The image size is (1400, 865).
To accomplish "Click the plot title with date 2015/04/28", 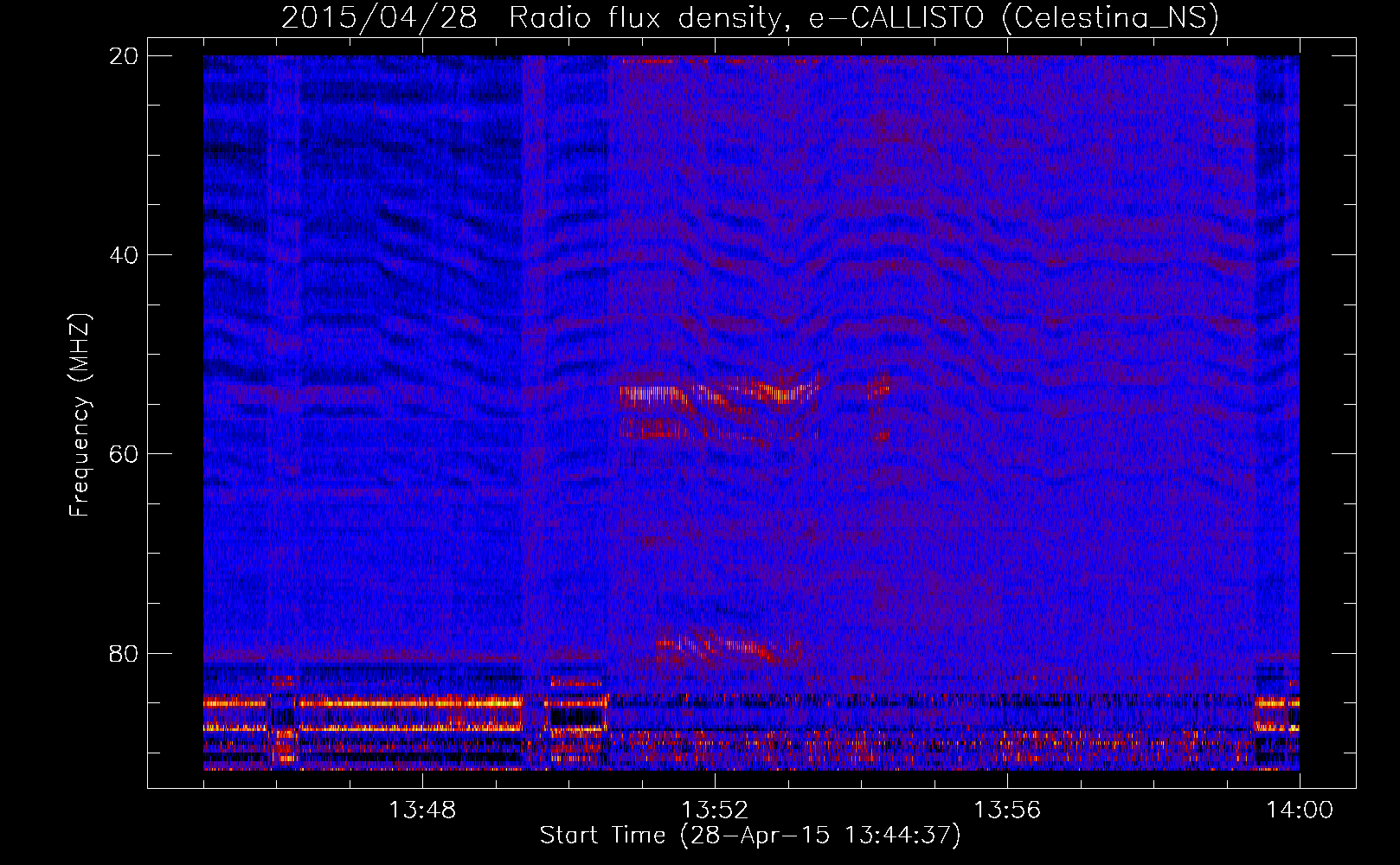I will 750,17.
